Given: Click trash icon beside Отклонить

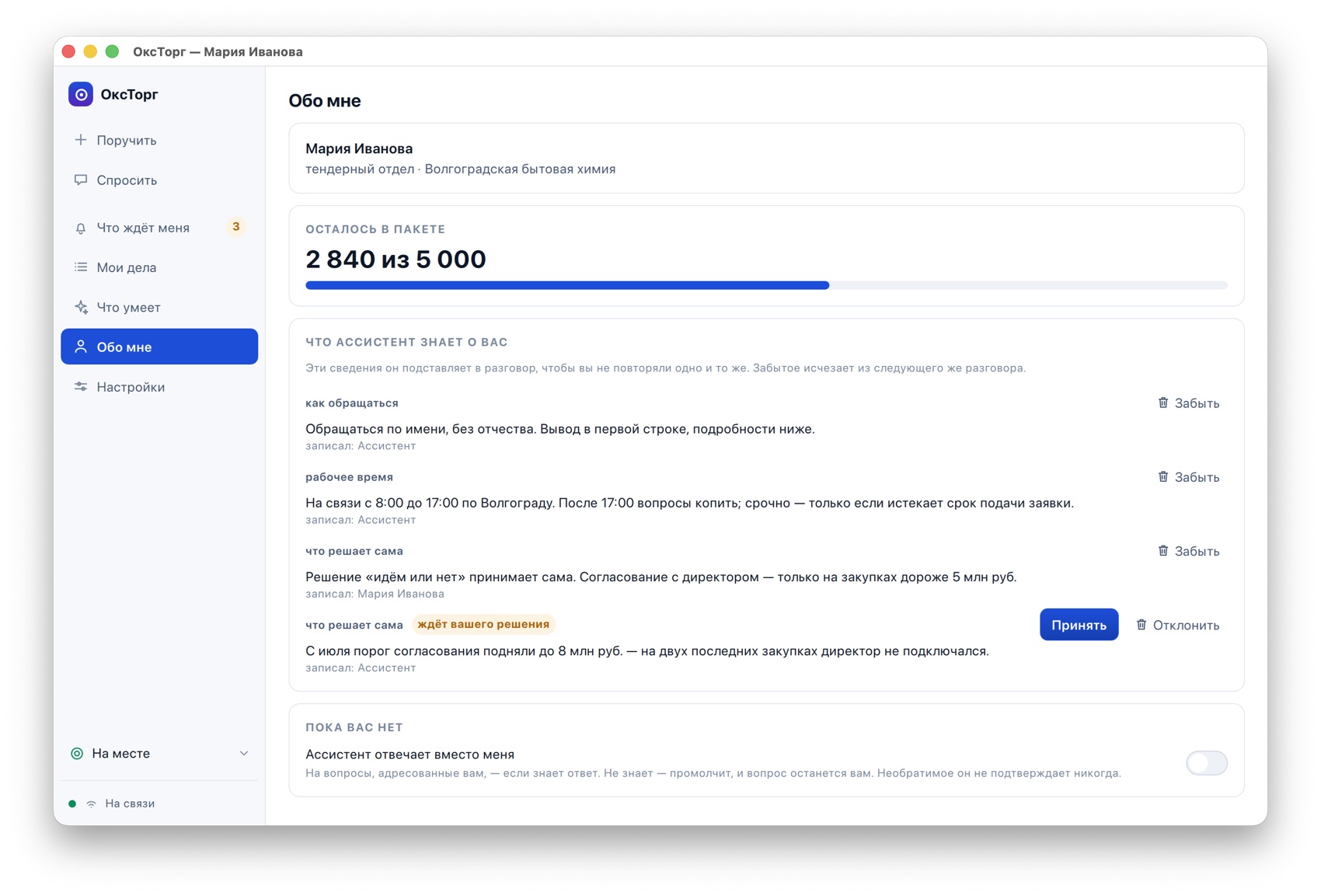Looking at the screenshot, I should 1141,624.
